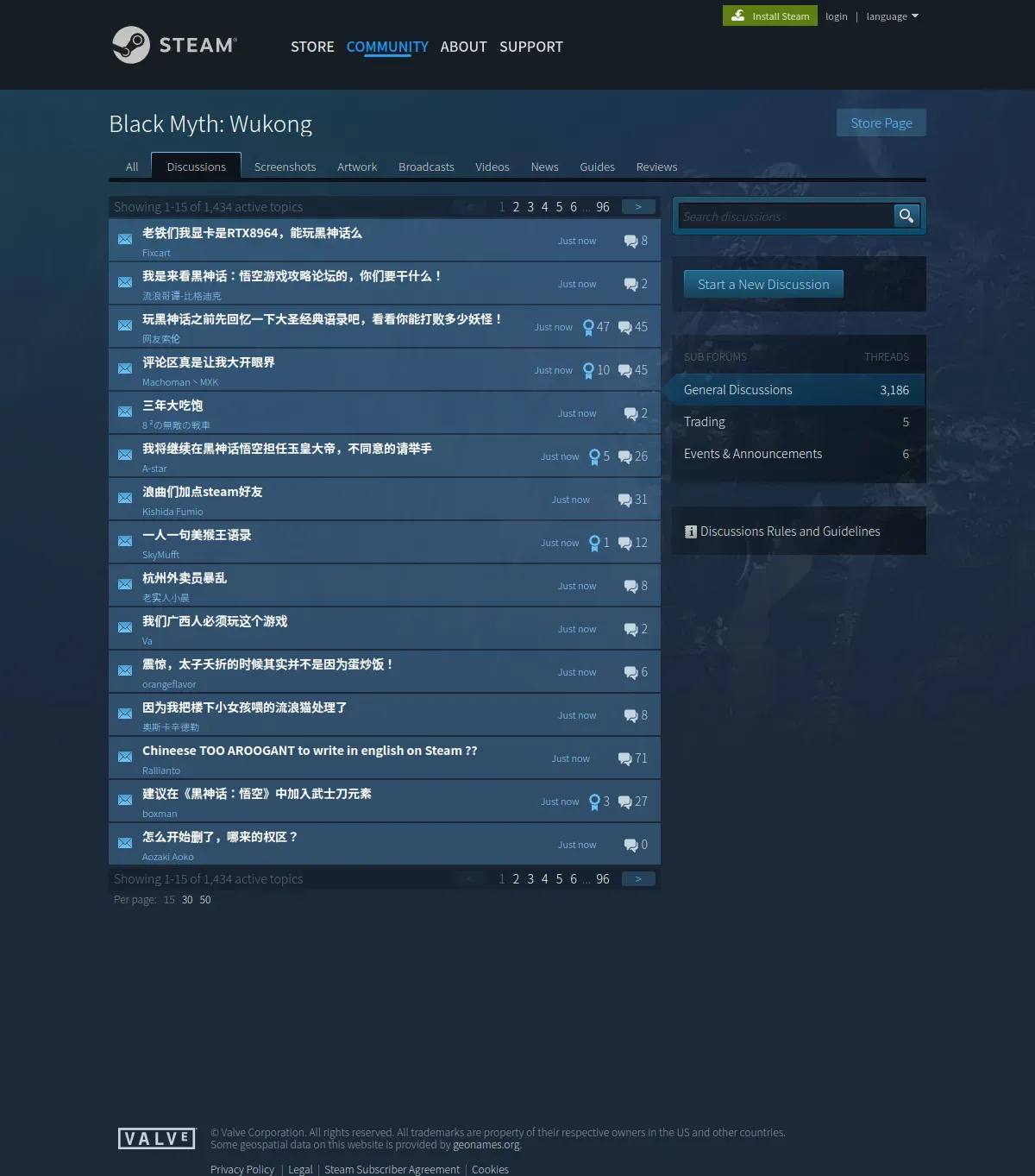Viewport: 1035px width, 1176px height.
Task: Click award icon with 10 count
Action: (588, 370)
